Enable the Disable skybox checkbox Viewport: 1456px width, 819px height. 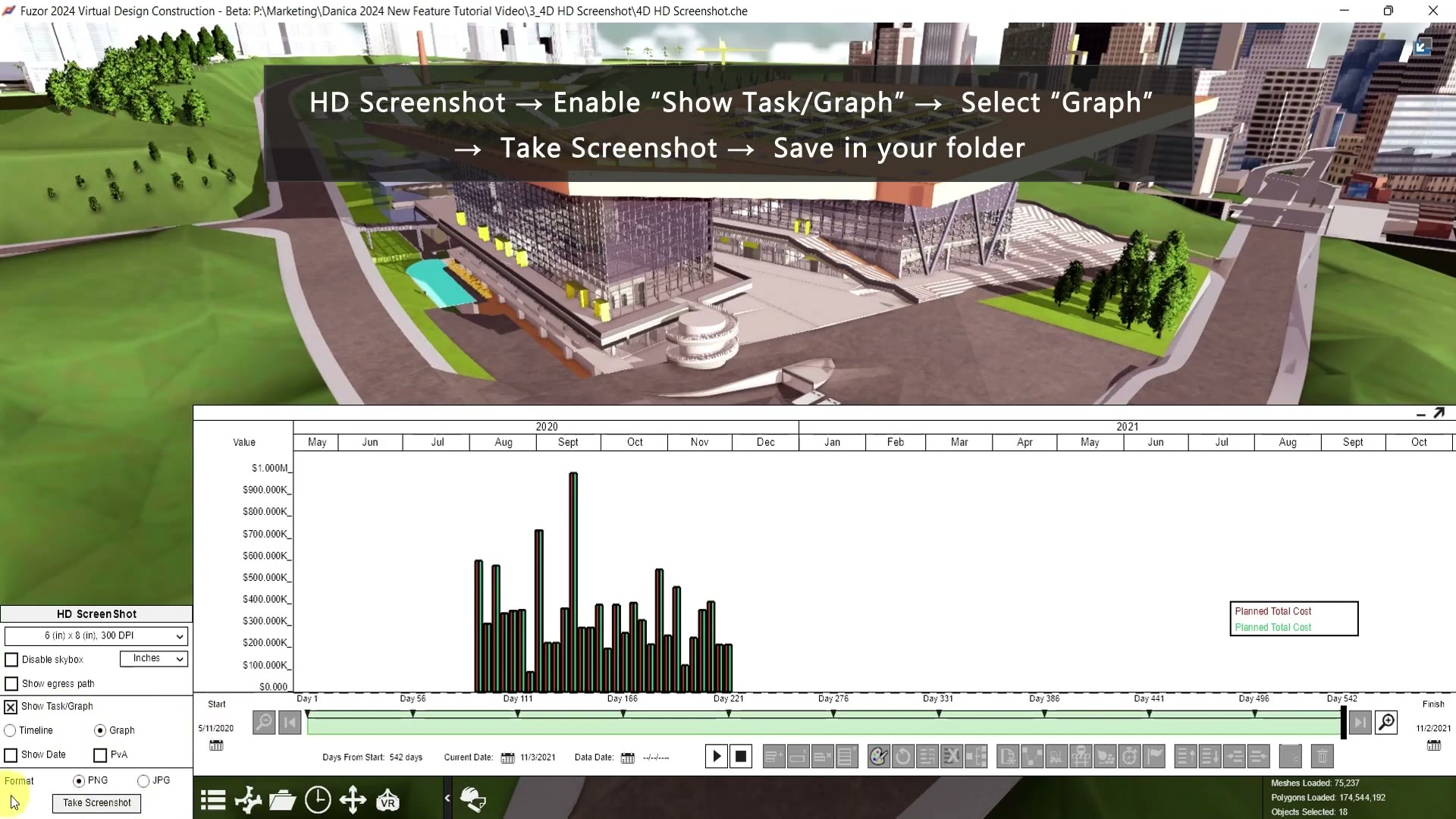pyautogui.click(x=11, y=660)
